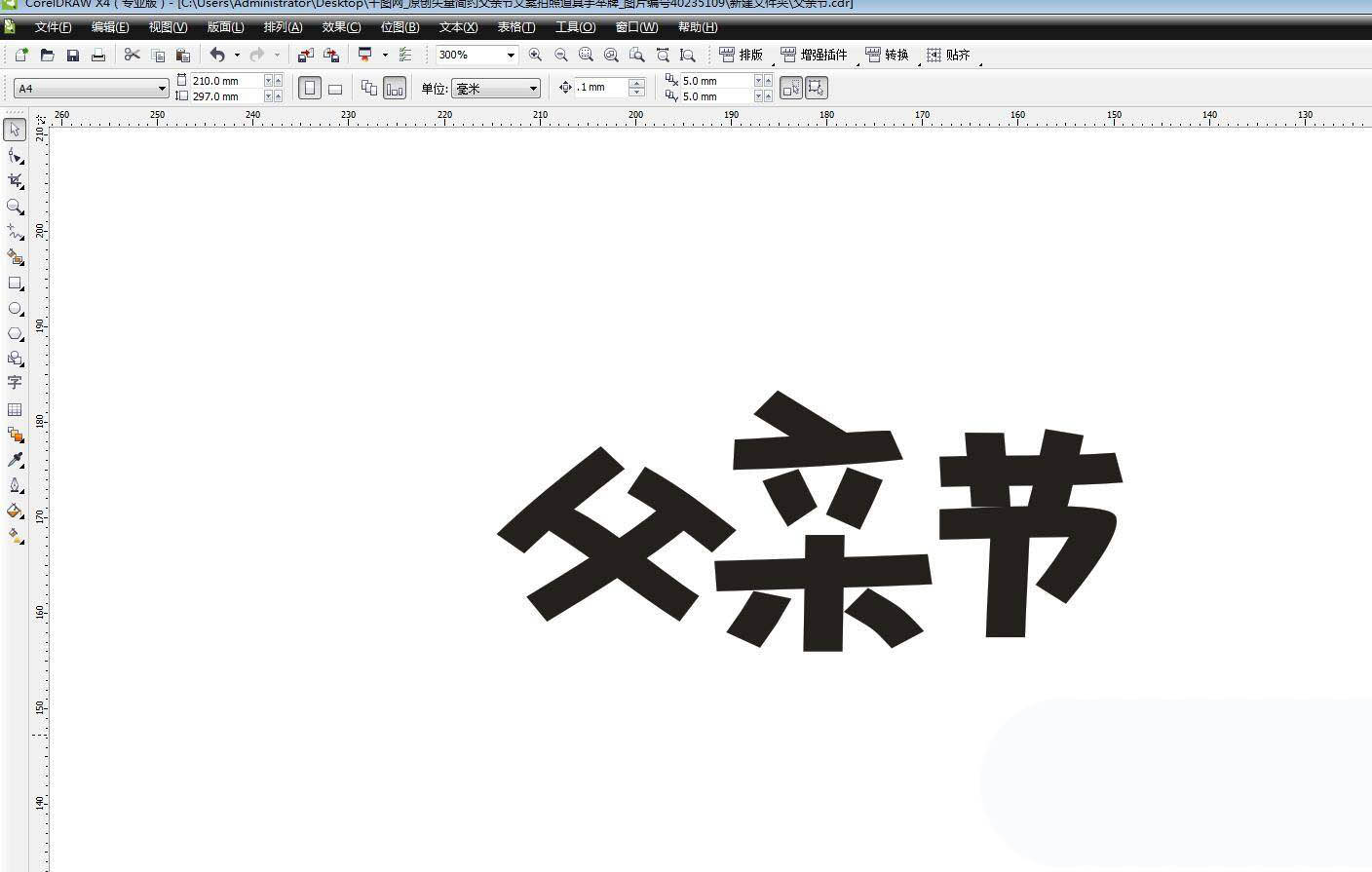Open the zoom level 300% dropdown
This screenshot has height=872, width=1372.
pyautogui.click(x=511, y=56)
